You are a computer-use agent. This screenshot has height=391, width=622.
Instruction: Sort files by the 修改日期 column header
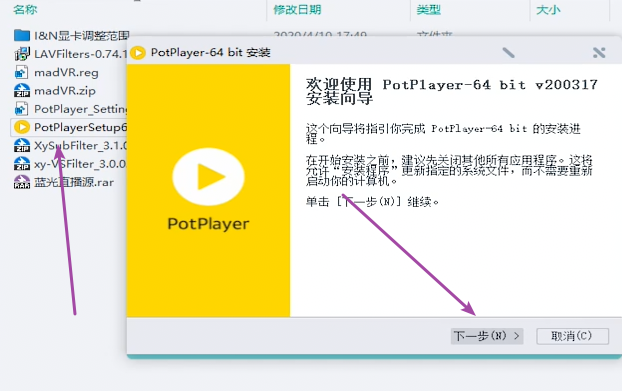pyautogui.click(x=297, y=10)
